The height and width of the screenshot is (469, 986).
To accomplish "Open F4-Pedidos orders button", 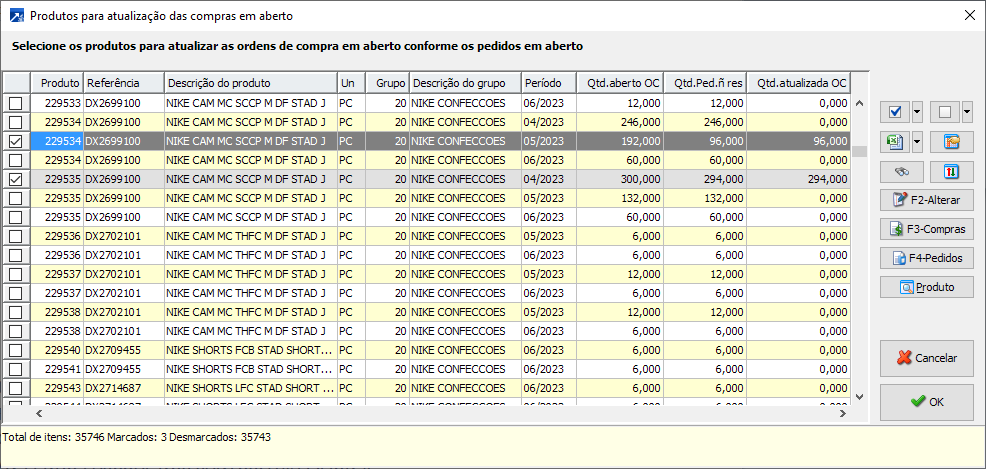I will click(x=926, y=258).
